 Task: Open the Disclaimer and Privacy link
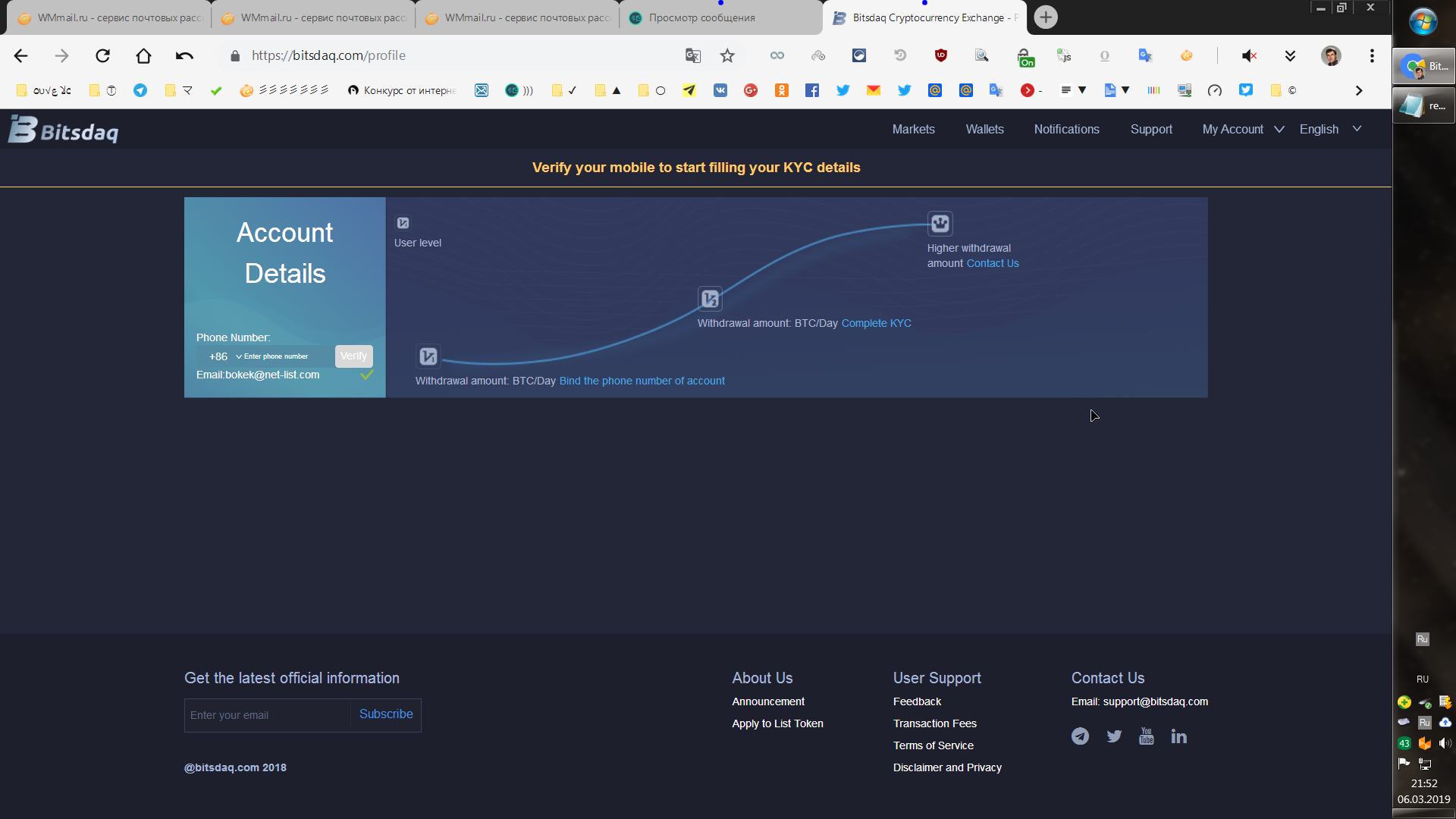click(947, 767)
